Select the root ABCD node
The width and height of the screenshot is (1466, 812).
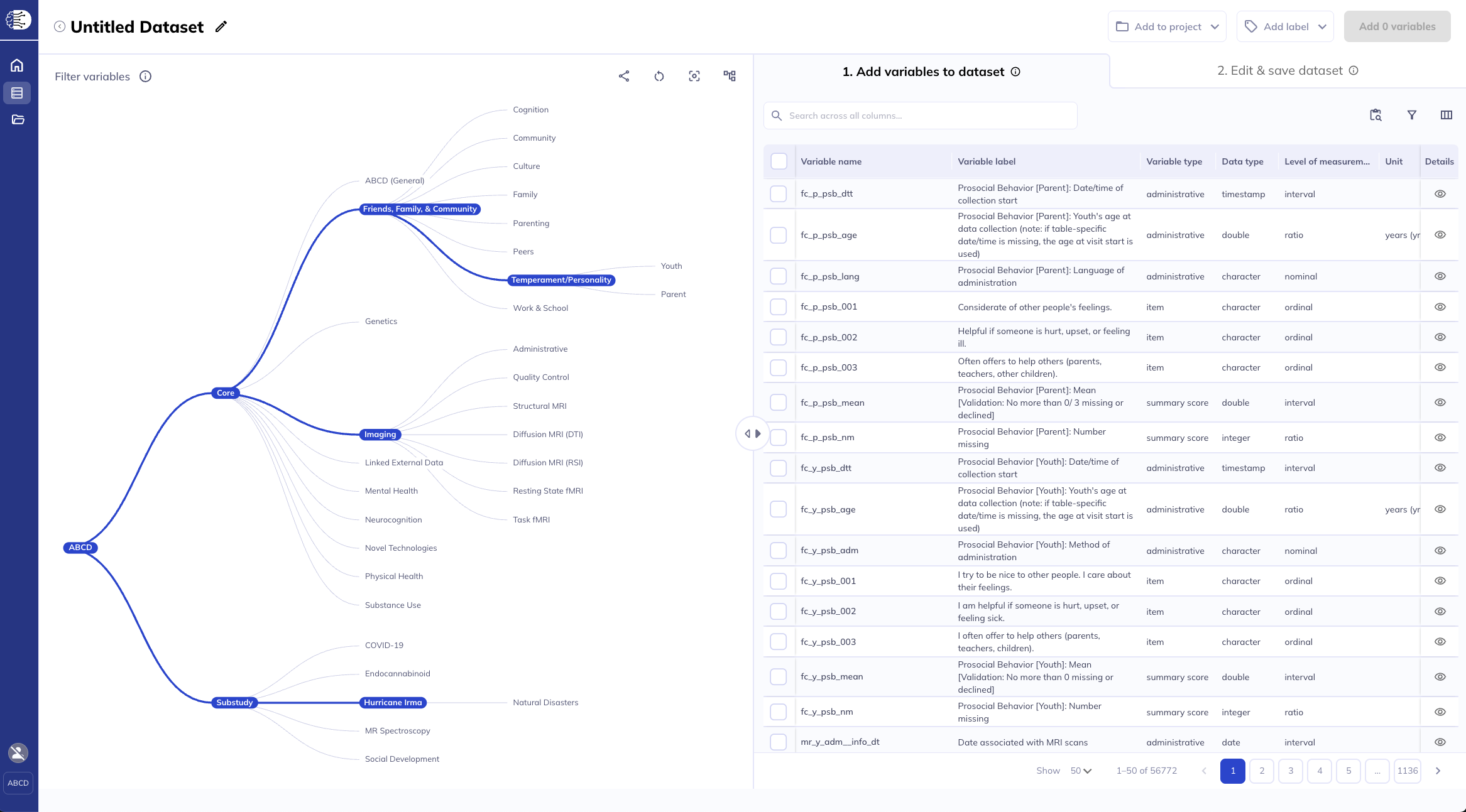coord(80,548)
